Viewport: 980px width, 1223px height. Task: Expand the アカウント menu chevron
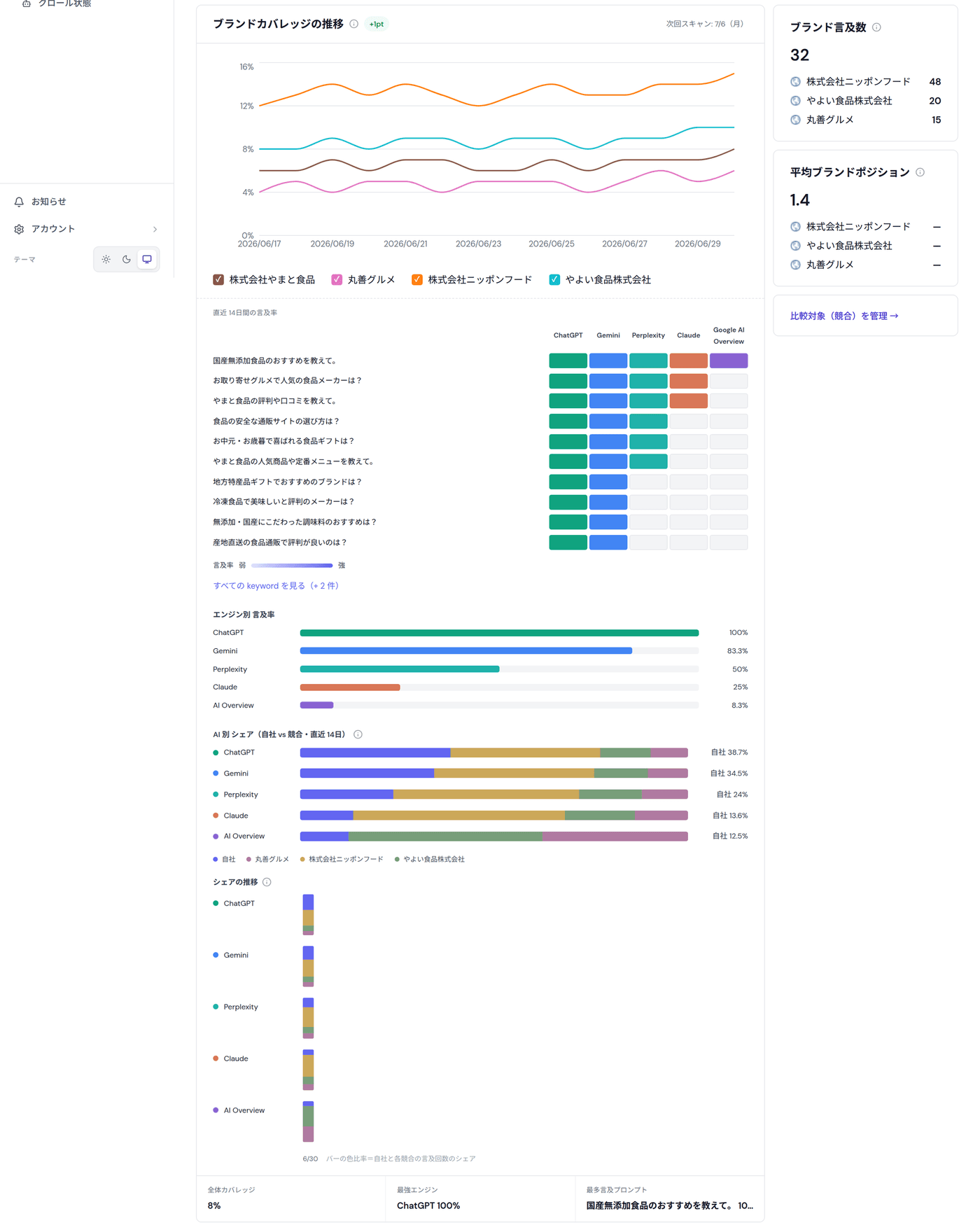point(155,229)
